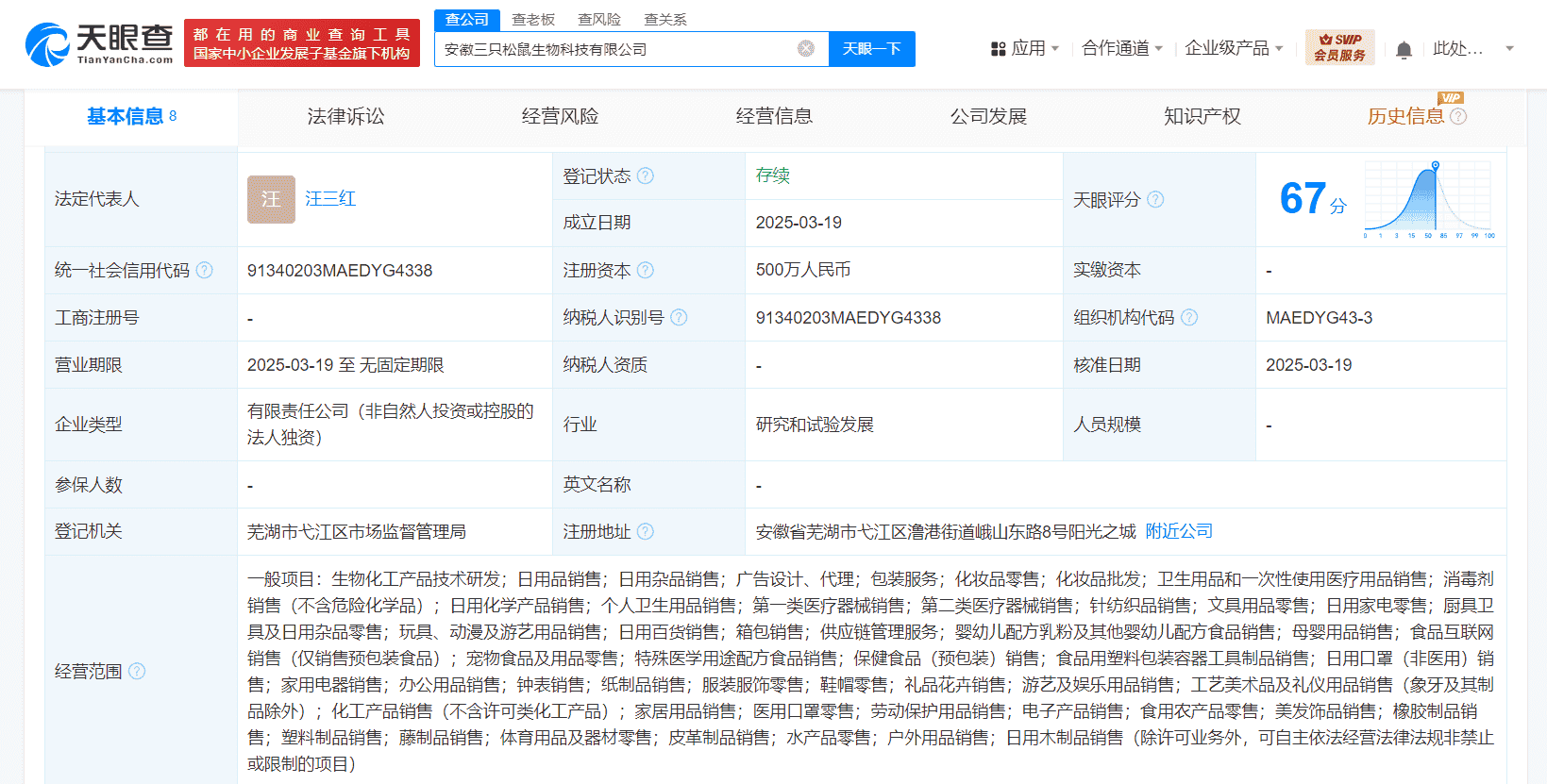Switch to the 知识产权 tab

(x=1202, y=117)
